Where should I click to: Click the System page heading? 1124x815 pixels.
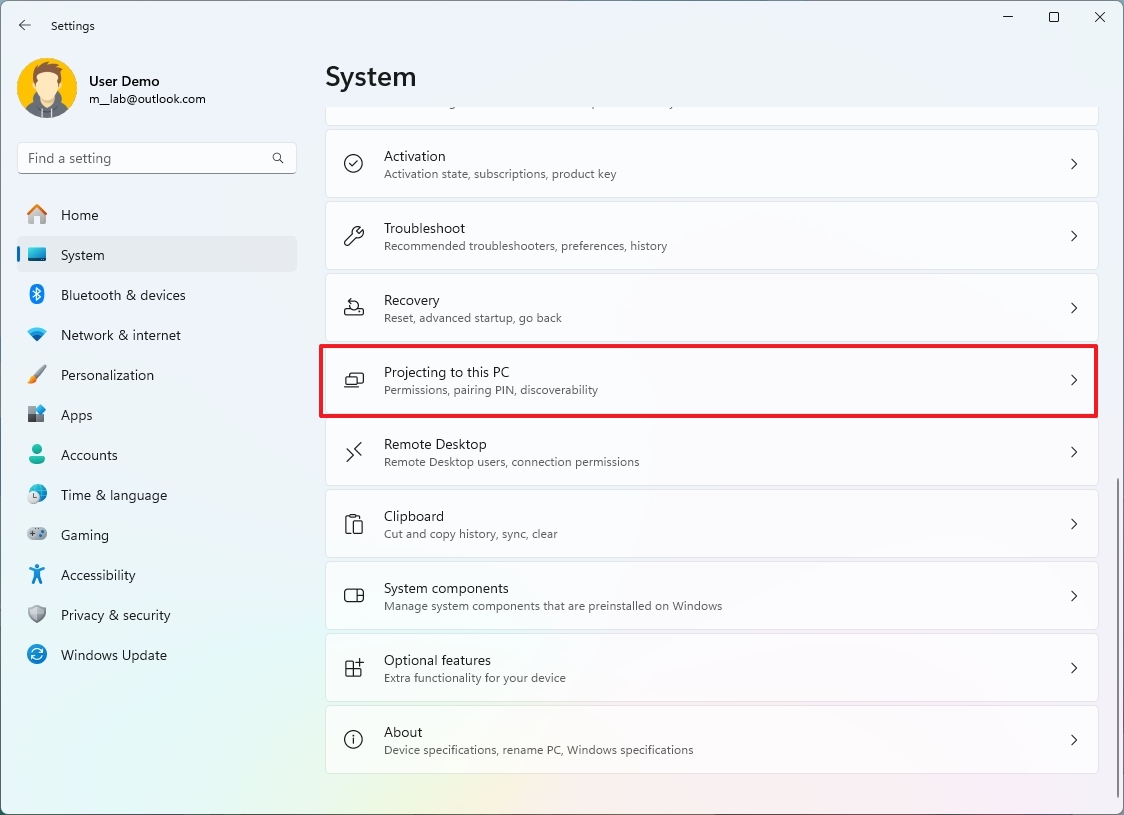371,77
